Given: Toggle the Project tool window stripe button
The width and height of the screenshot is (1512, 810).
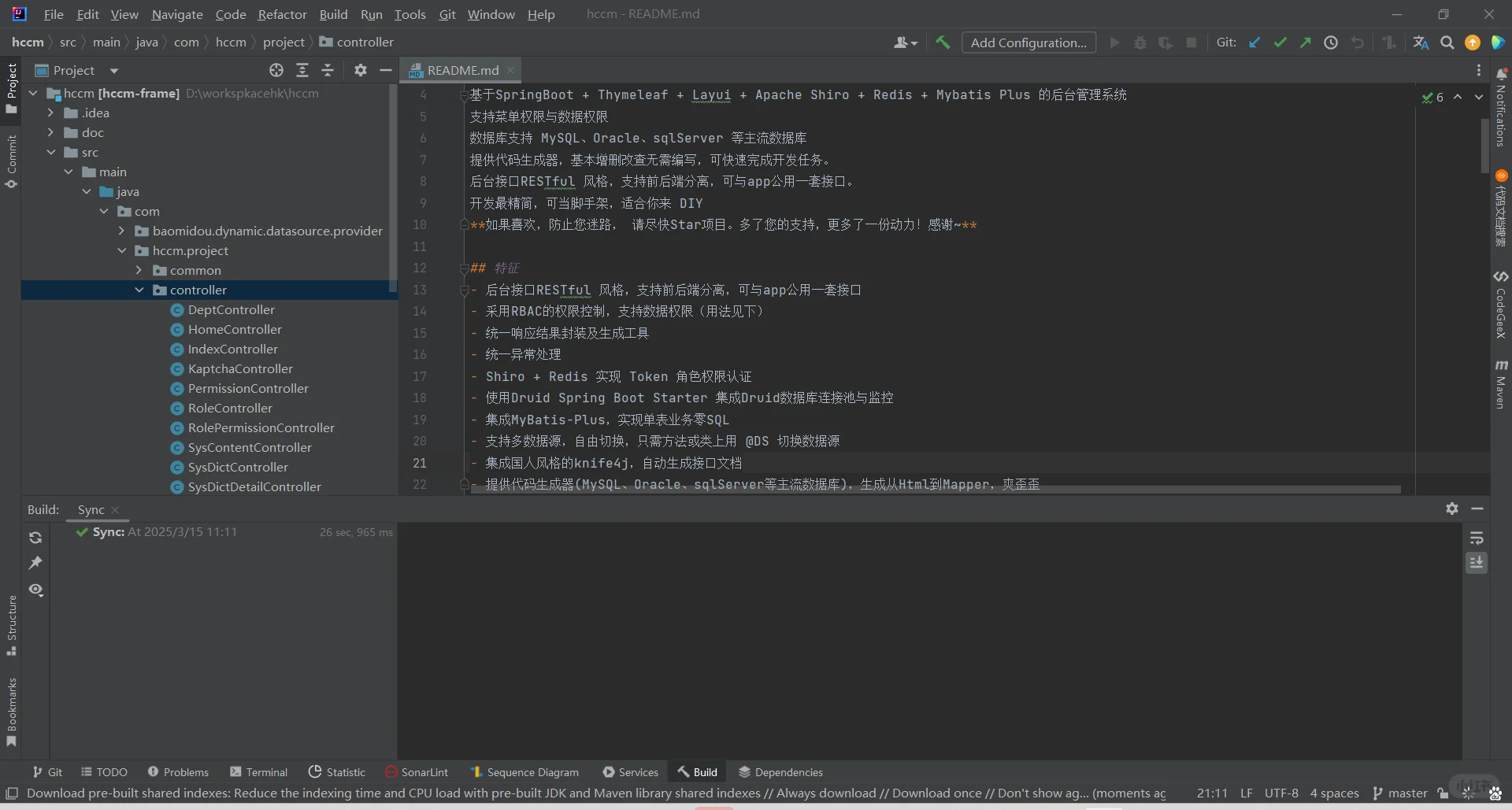Looking at the screenshot, I should [11, 89].
